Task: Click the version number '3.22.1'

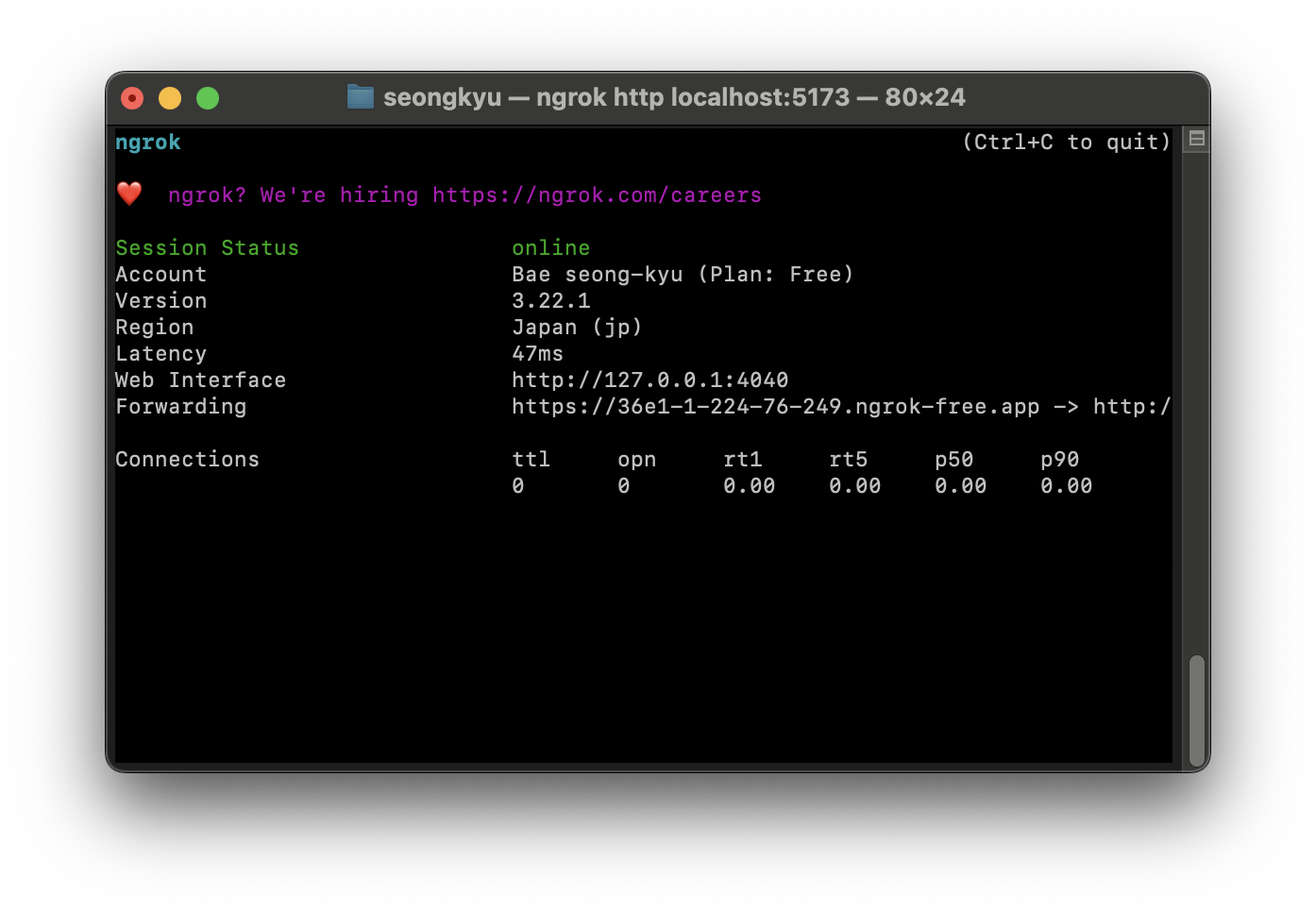Action: pyautogui.click(x=550, y=301)
